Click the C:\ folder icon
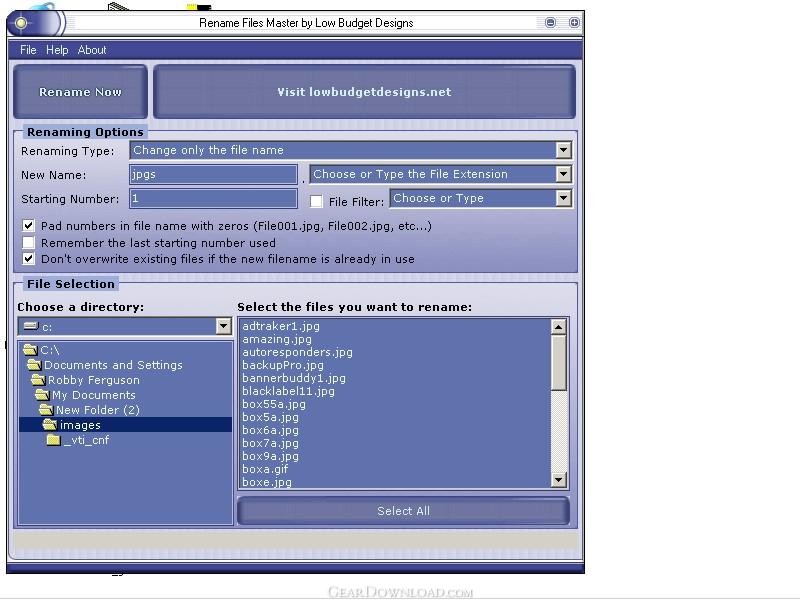800x600 pixels. [31, 350]
